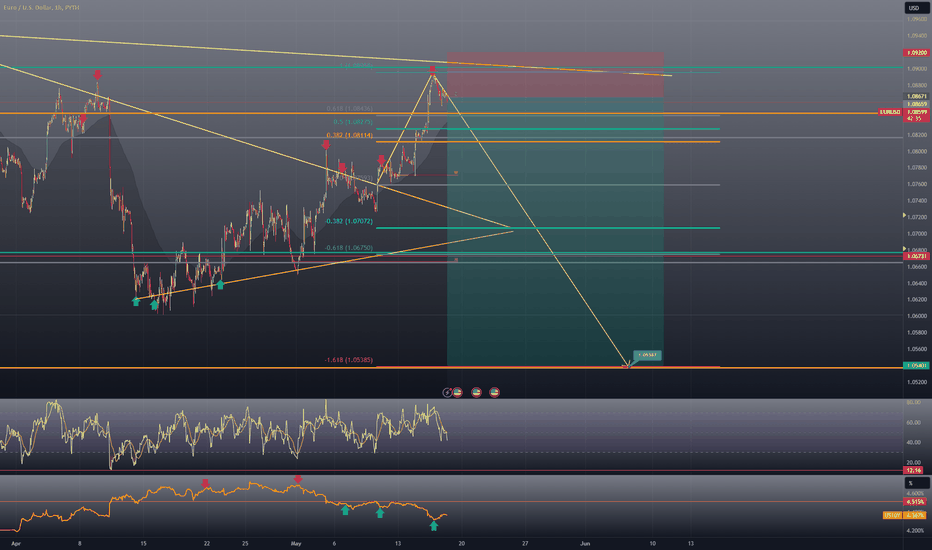
Task: Select the rightmost green arrow on the US10Y panel
Action: pos(434,526)
